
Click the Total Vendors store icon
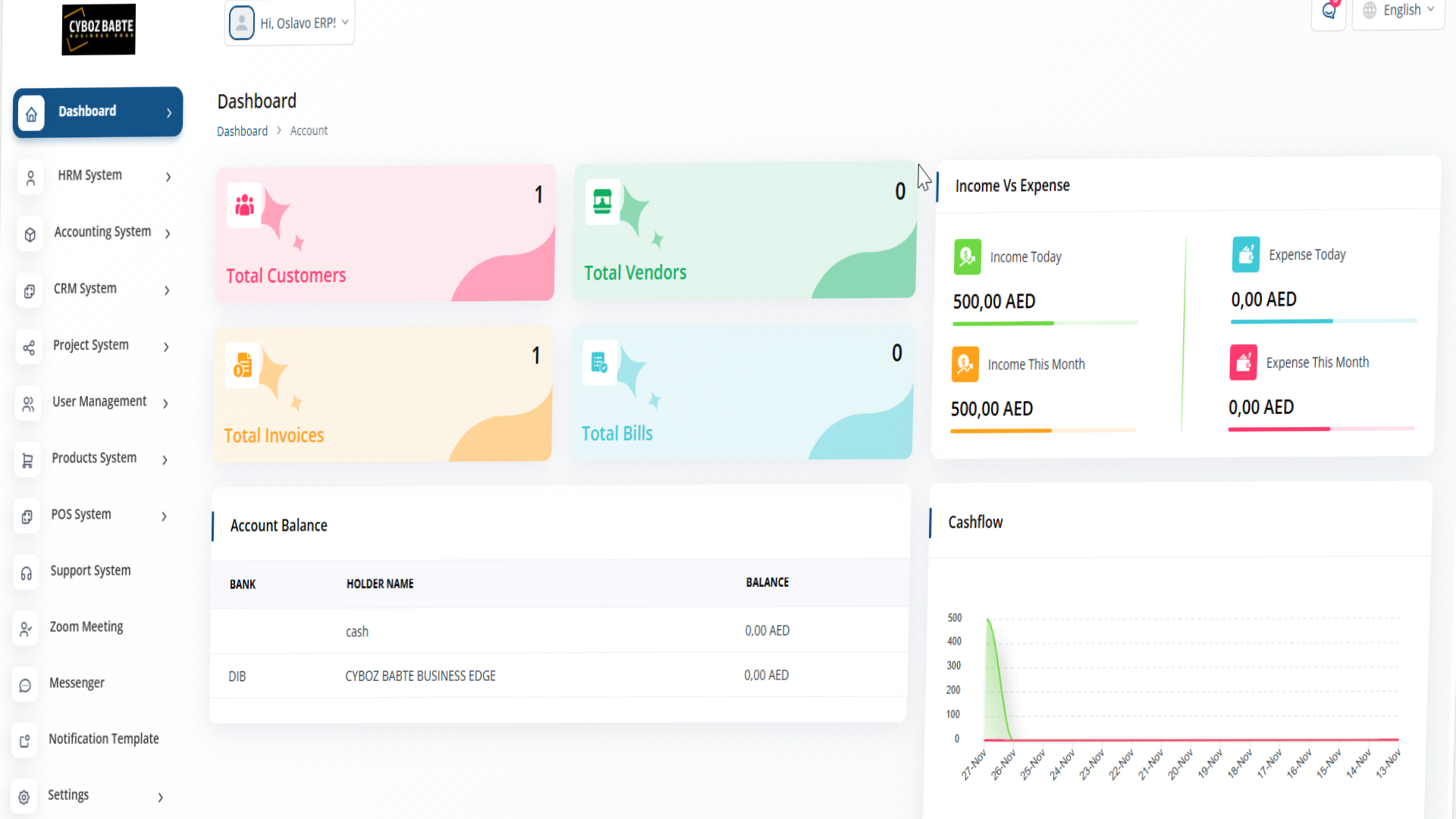pos(602,201)
